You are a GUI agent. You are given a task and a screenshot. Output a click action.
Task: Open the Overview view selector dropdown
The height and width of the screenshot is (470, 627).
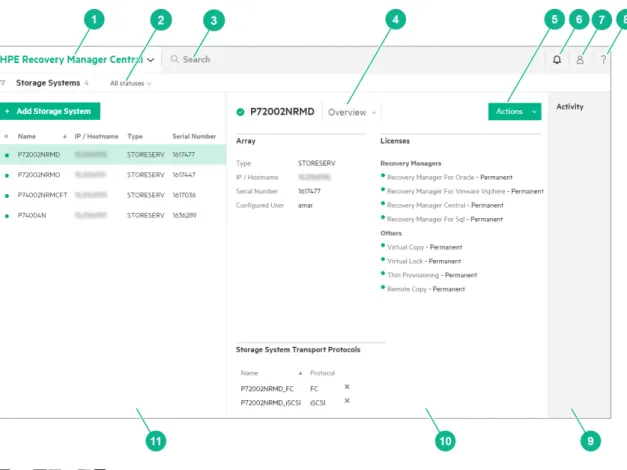[x=352, y=112]
